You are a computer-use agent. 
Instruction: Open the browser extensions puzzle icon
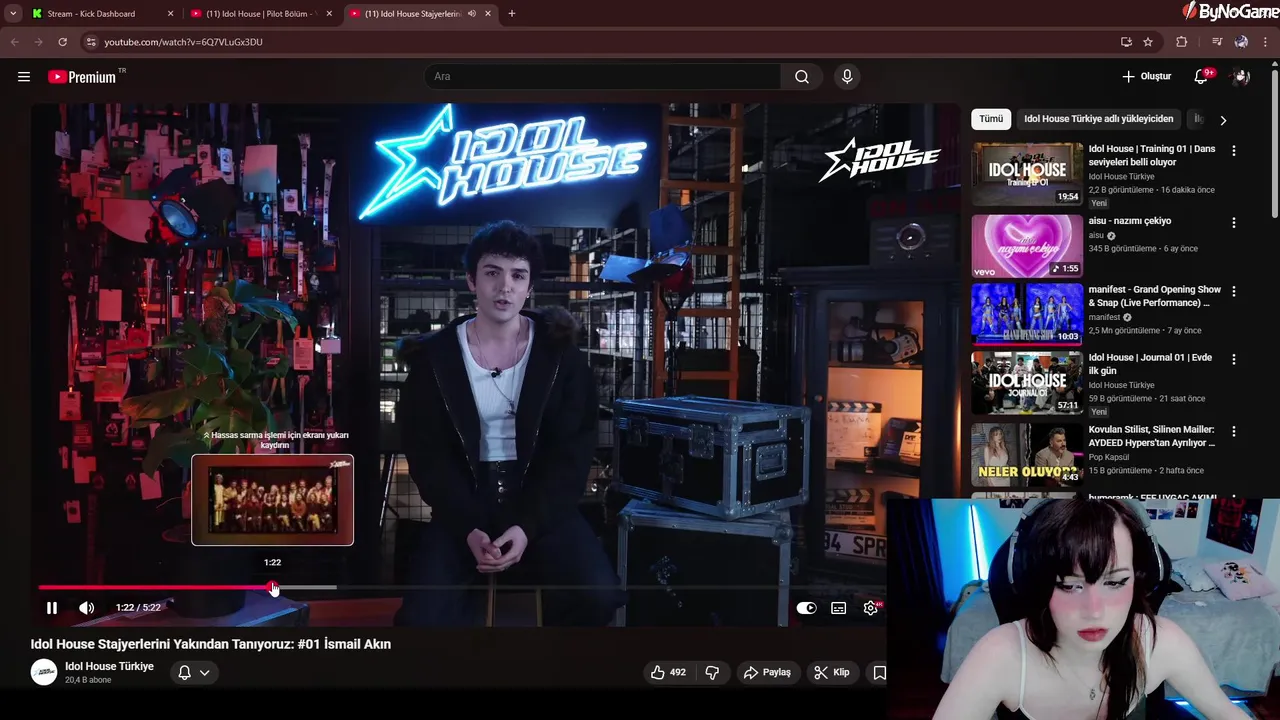[1182, 42]
